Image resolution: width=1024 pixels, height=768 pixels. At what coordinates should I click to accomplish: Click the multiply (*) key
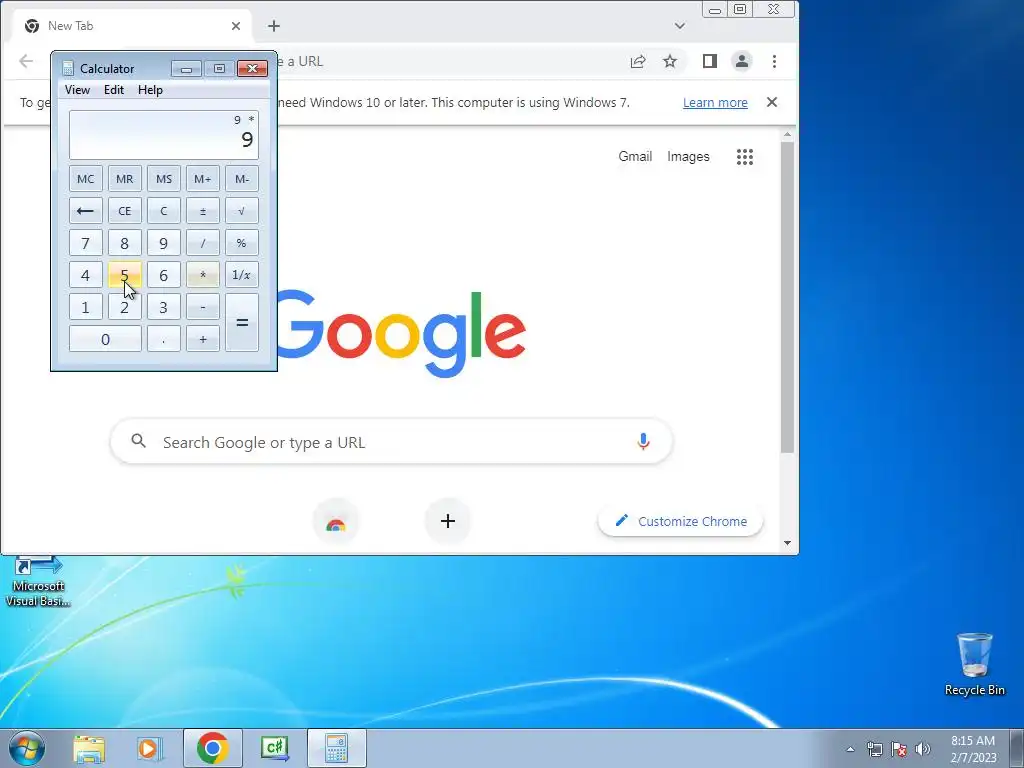tap(202, 275)
